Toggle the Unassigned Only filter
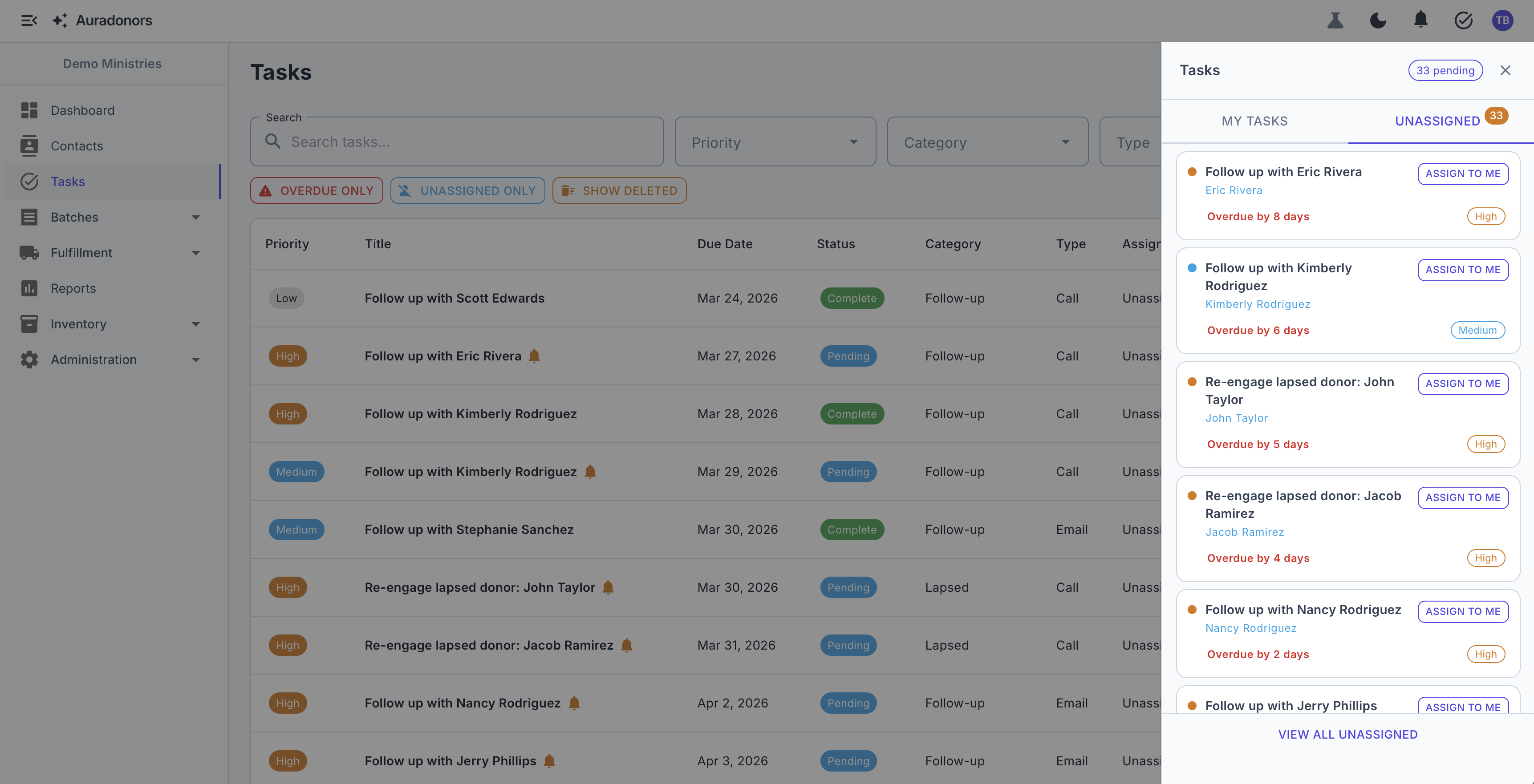 467,190
